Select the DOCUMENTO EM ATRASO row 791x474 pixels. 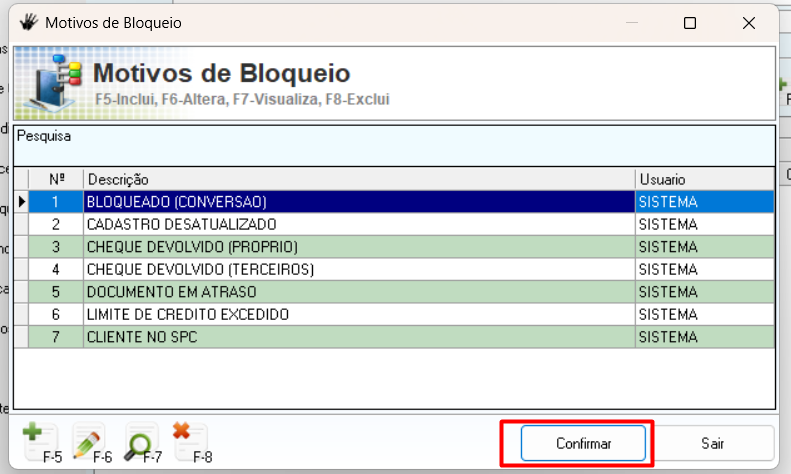click(x=358, y=292)
